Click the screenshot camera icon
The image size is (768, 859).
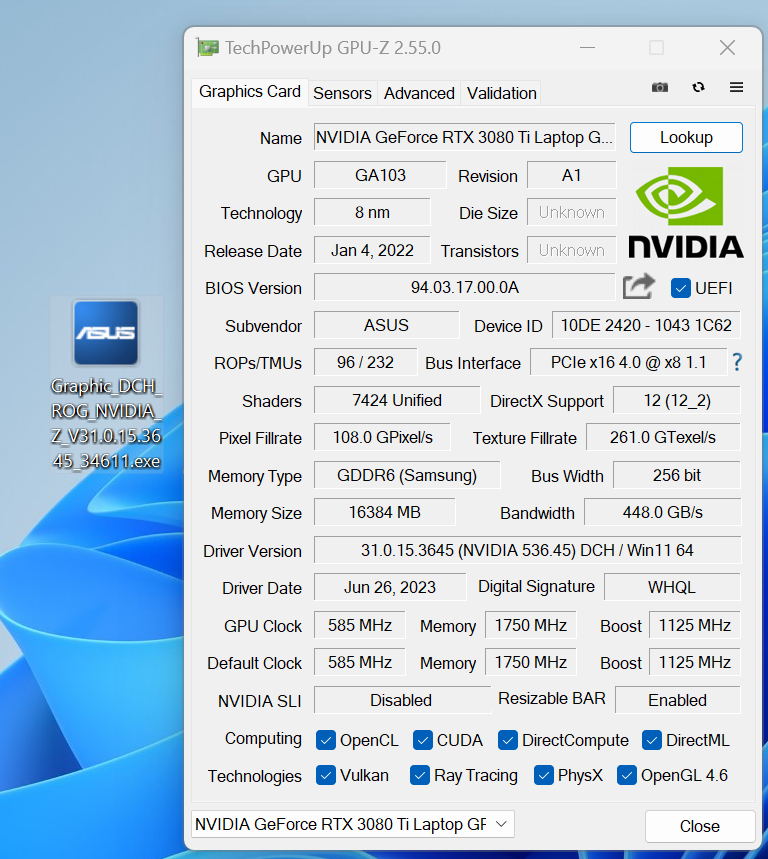[659, 88]
